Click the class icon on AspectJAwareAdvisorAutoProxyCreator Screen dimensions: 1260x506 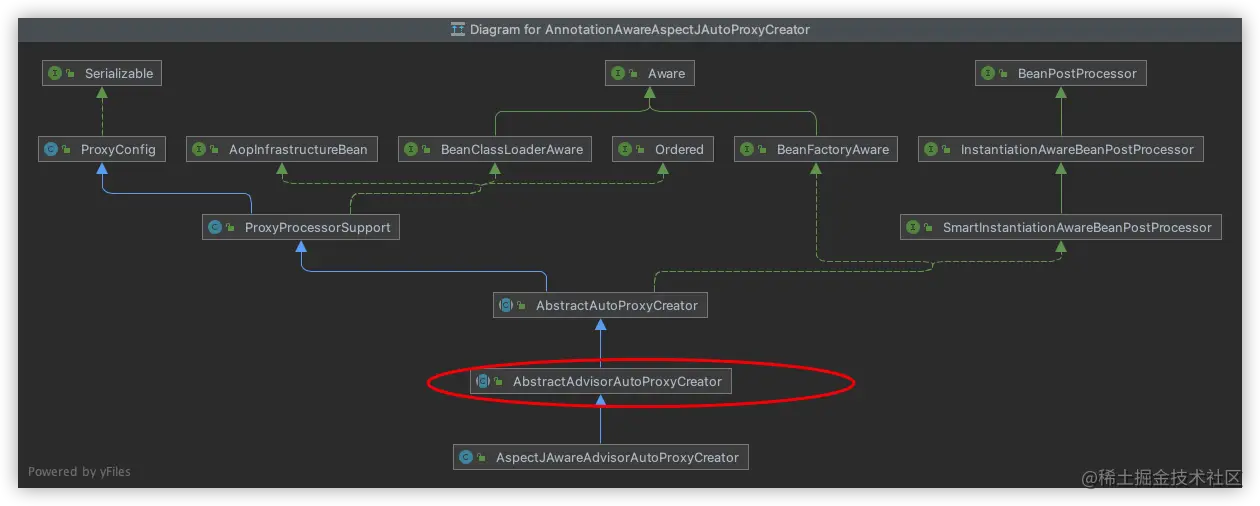tap(466, 457)
